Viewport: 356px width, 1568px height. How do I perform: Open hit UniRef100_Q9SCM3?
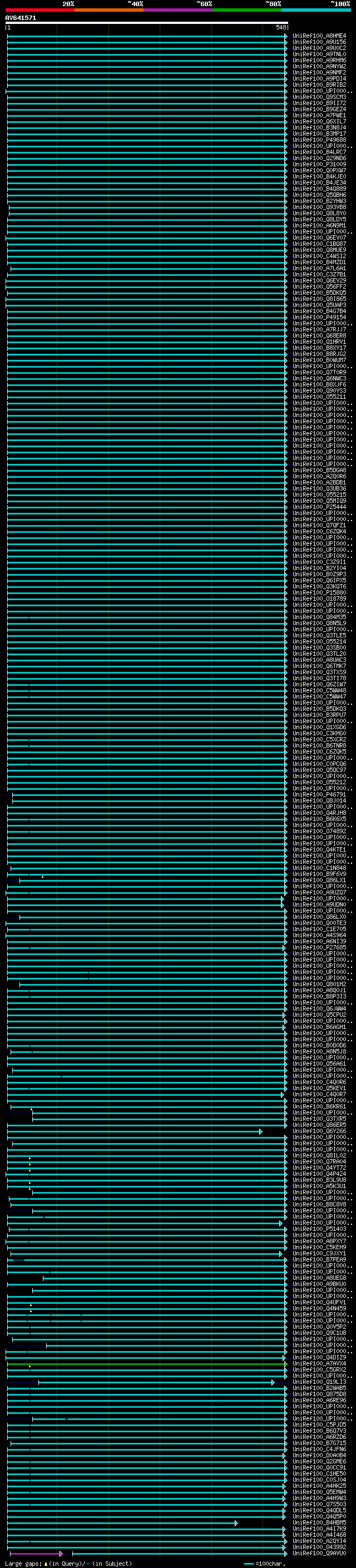pos(319,97)
